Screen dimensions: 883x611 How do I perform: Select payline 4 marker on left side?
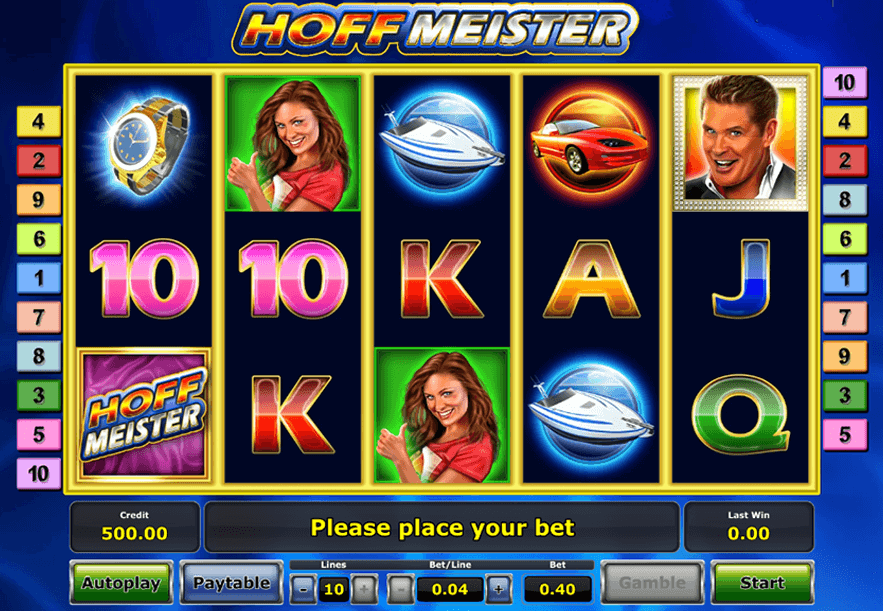38,121
